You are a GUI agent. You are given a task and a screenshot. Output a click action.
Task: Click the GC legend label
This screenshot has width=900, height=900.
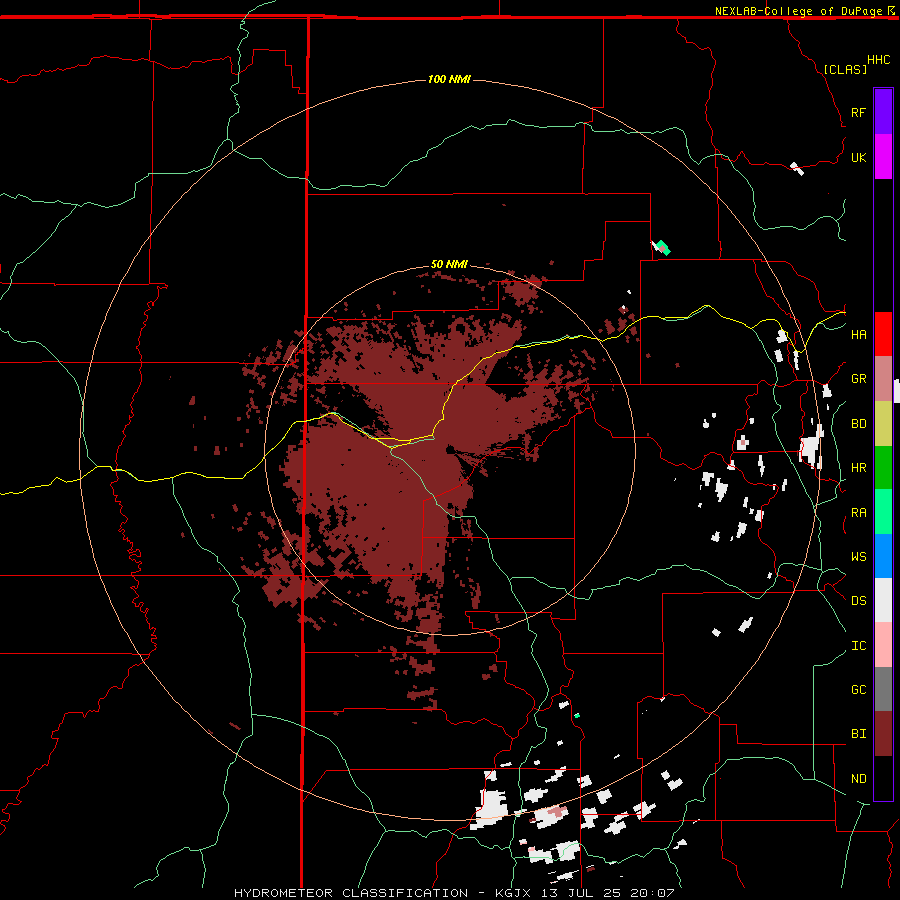[858, 690]
